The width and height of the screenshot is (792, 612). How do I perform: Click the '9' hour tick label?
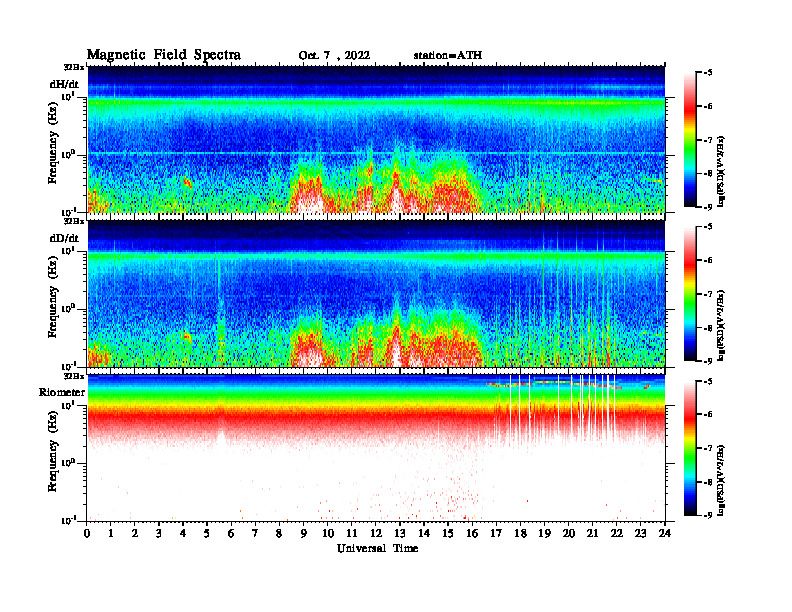pyautogui.click(x=304, y=534)
